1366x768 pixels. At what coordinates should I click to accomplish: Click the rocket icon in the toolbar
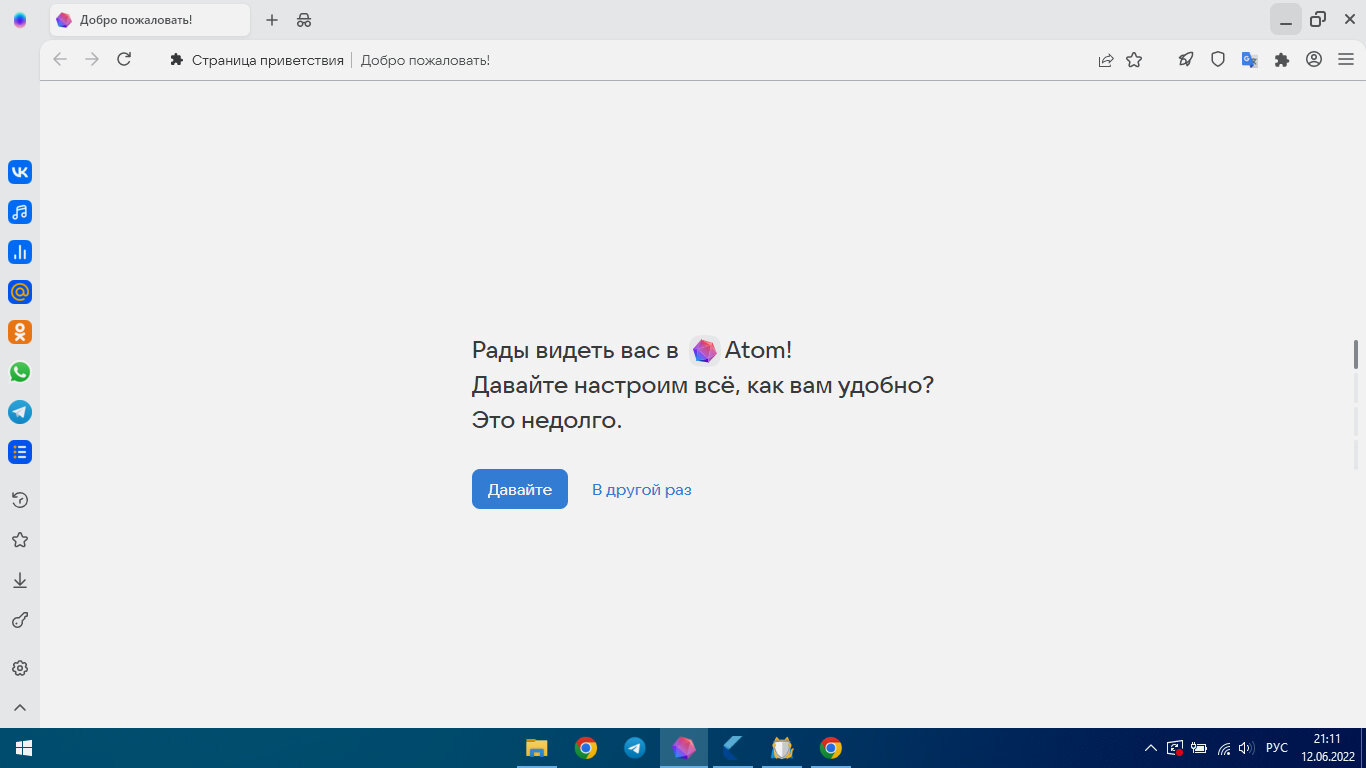[1186, 60]
